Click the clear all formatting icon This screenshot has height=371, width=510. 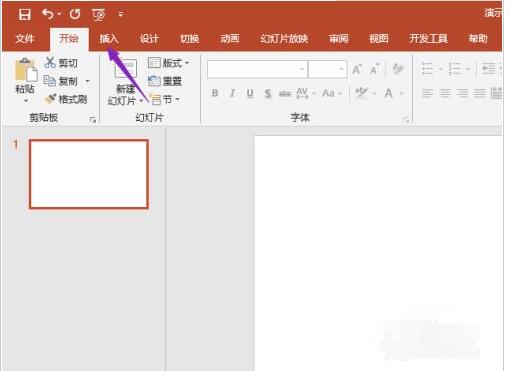pyautogui.click(x=399, y=69)
